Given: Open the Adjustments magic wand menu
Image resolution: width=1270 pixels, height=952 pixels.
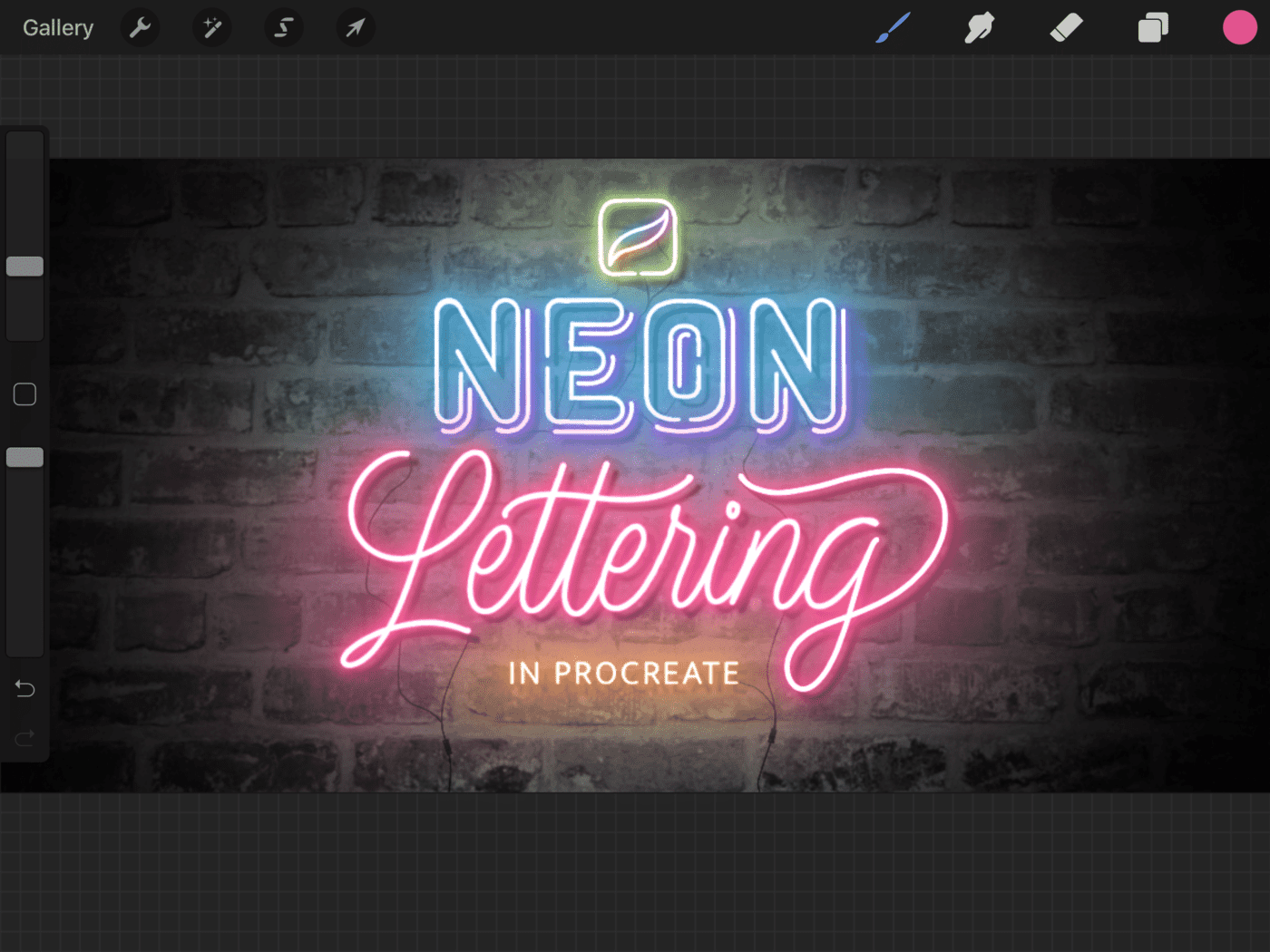Looking at the screenshot, I should pos(212,28).
